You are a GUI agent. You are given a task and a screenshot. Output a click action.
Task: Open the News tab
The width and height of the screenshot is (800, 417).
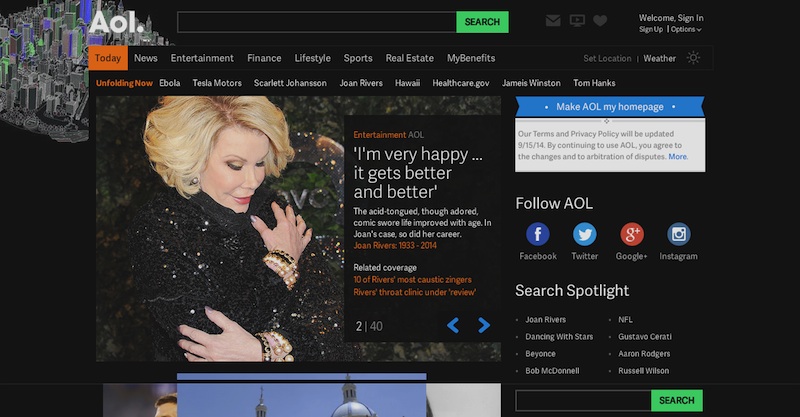point(145,58)
